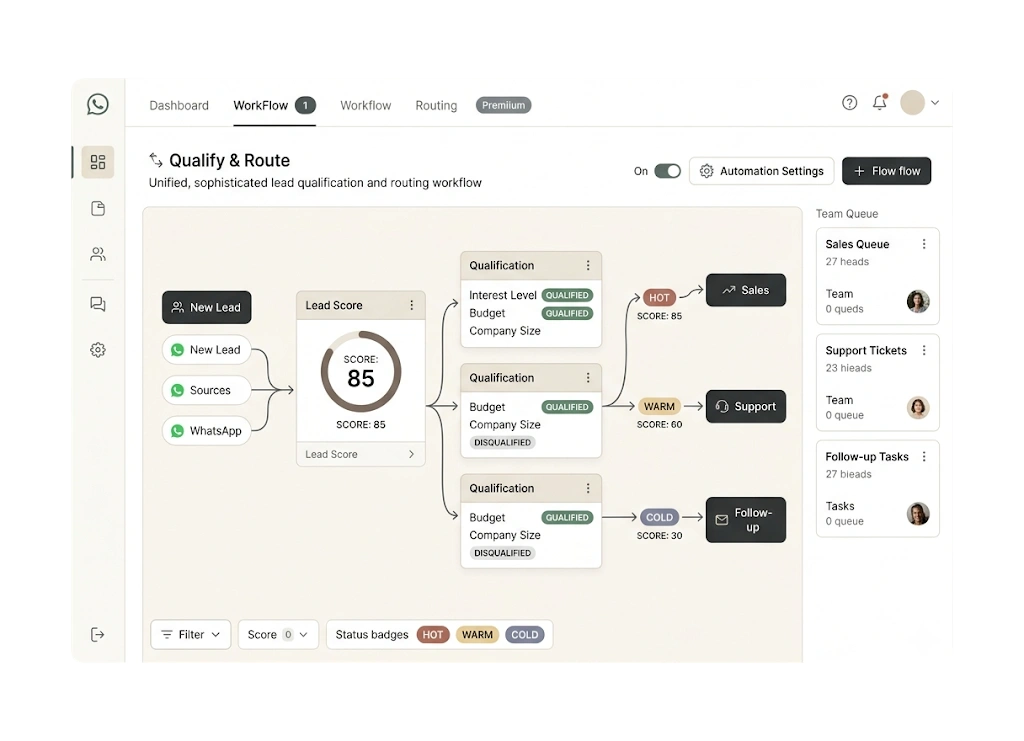Open the documents icon in sidebar
Screen dimensions: 1024x741
(98, 208)
